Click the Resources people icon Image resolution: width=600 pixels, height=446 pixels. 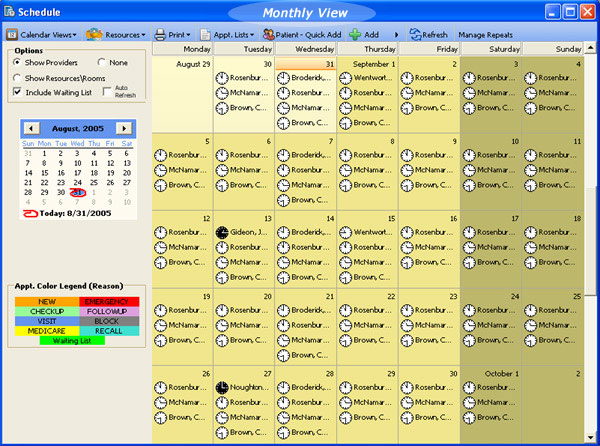pos(95,35)
